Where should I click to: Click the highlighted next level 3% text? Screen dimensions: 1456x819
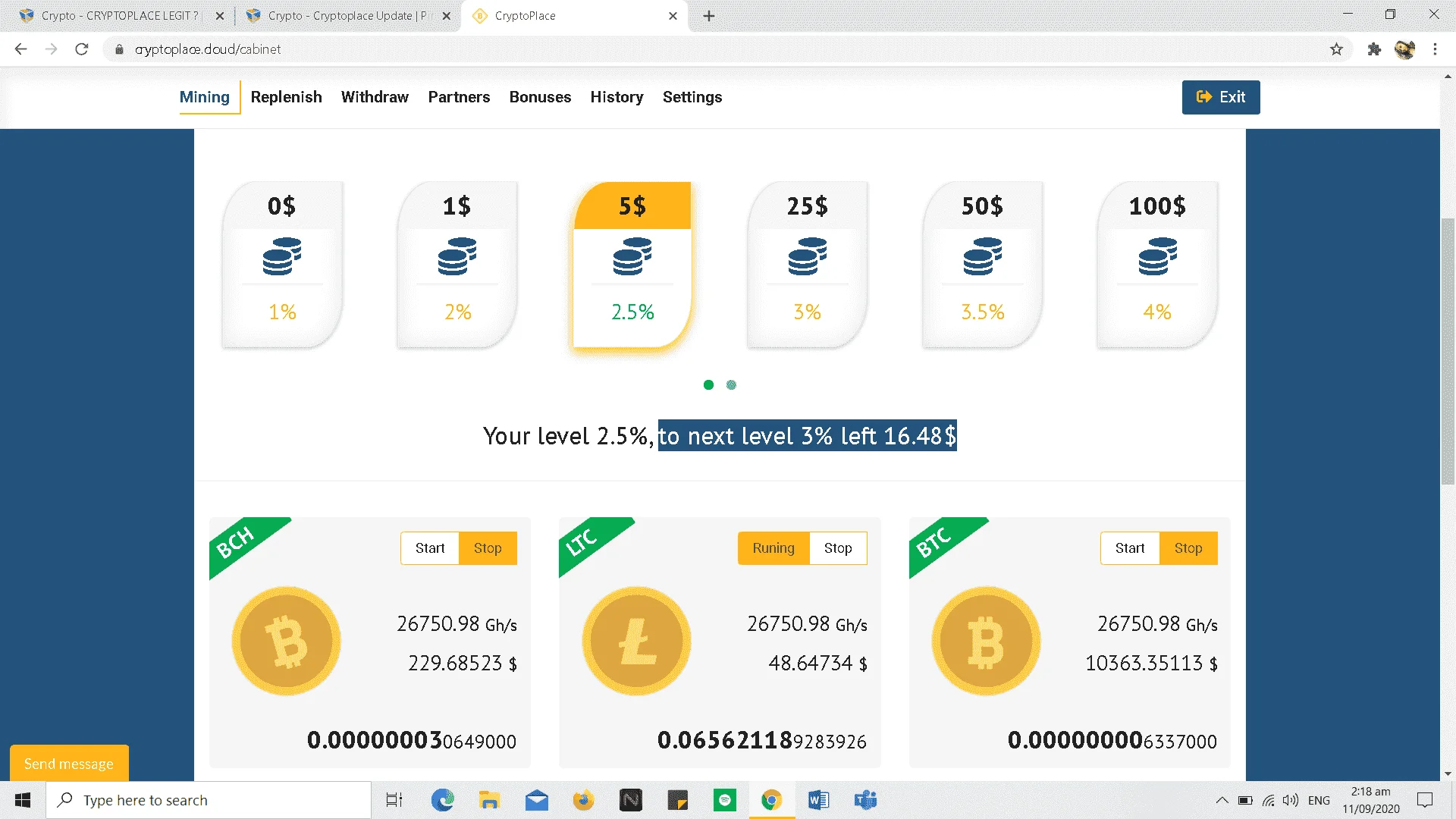(807, 435)
